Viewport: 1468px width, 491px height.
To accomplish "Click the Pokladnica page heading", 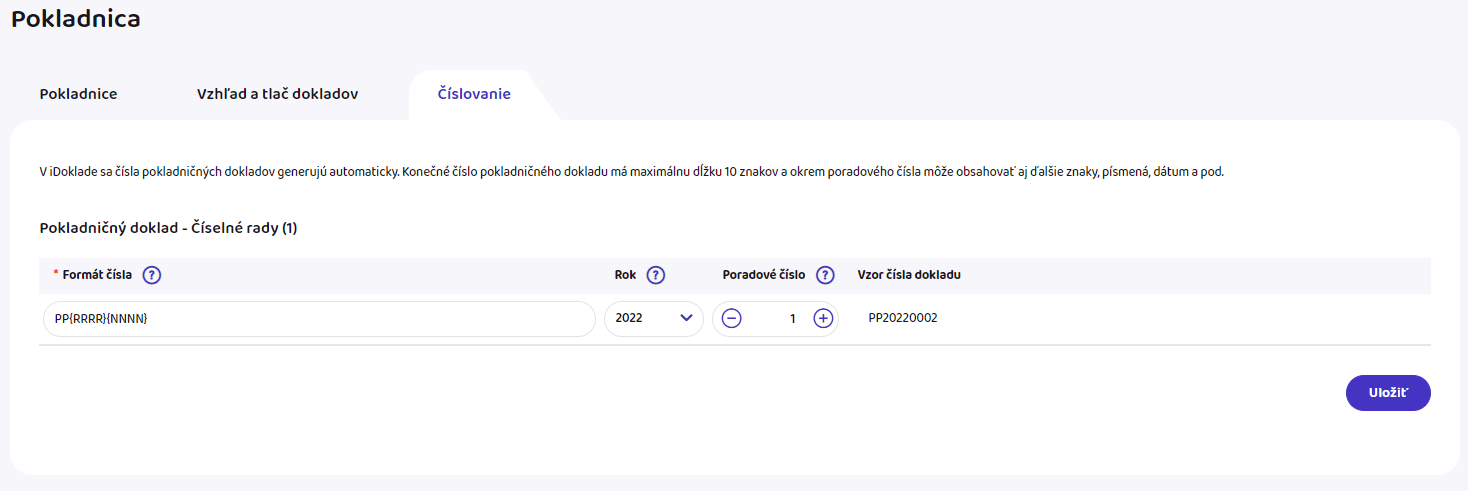I will coord(76,19).
